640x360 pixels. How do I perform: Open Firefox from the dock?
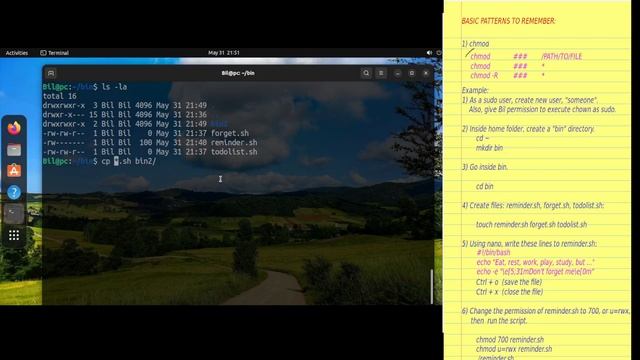coord(14,128)
